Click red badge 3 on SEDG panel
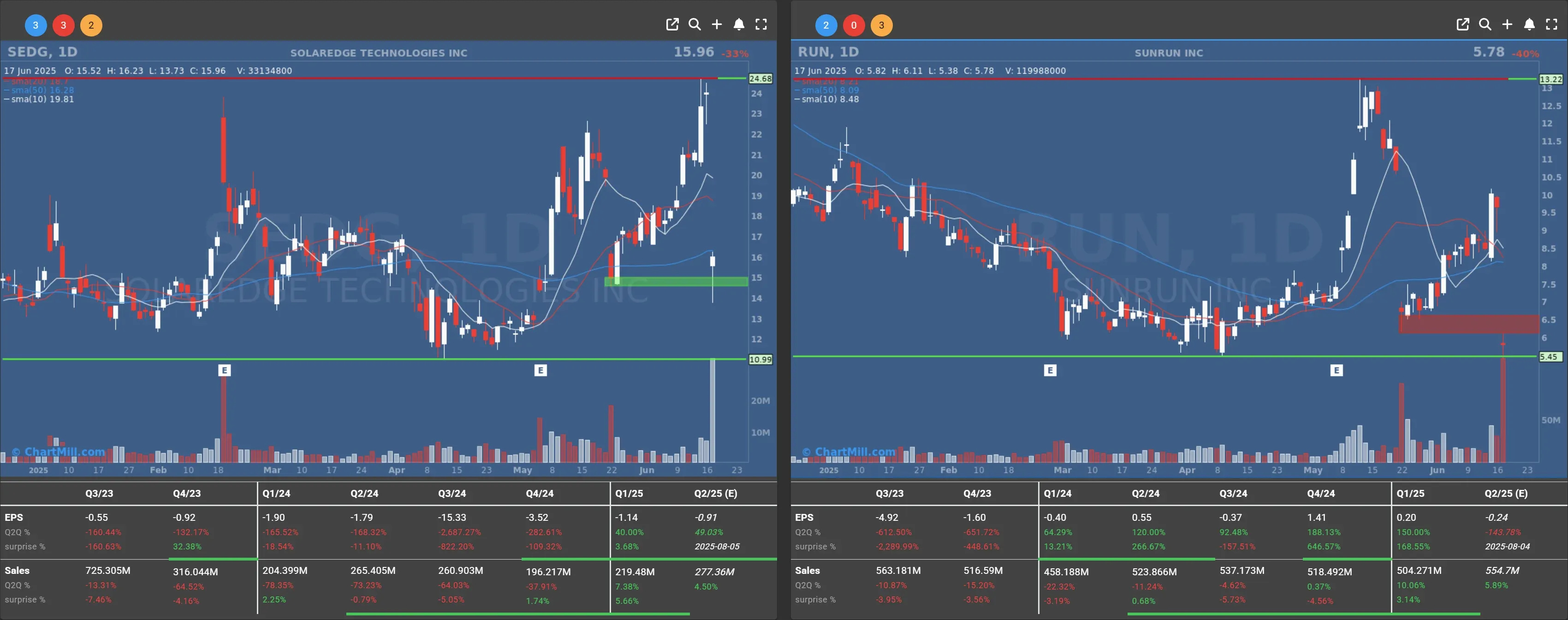This screenshot has height=620, width=1568. click(x=63, y=25)
